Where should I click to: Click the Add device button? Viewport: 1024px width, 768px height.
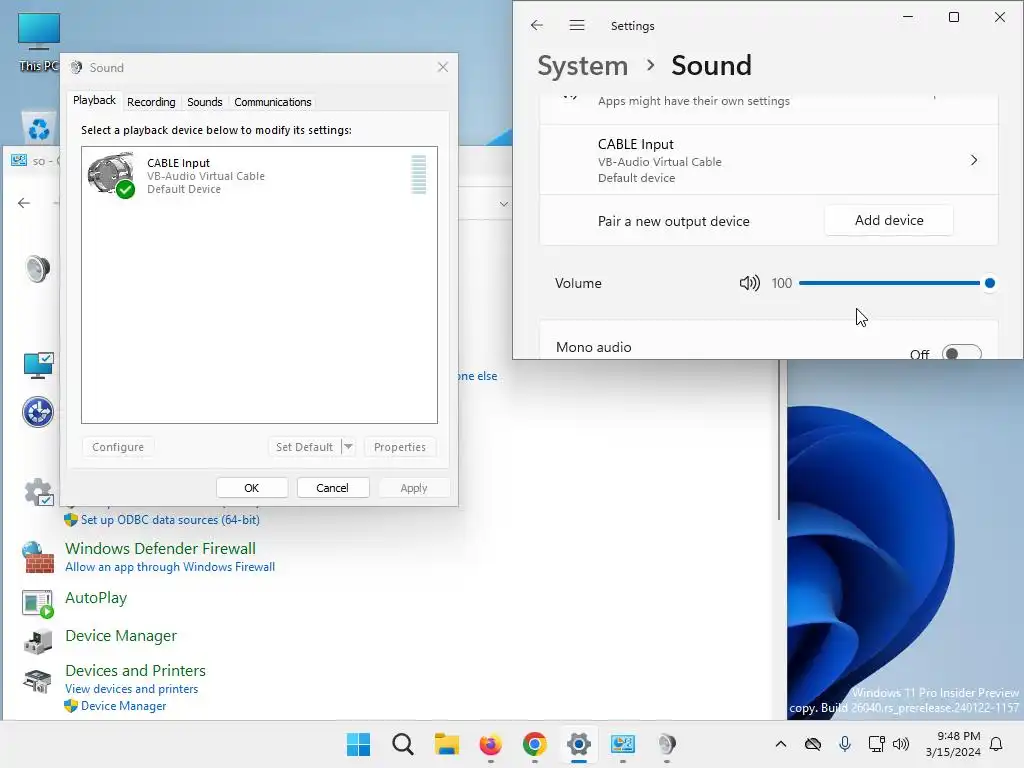coord(889,220)
